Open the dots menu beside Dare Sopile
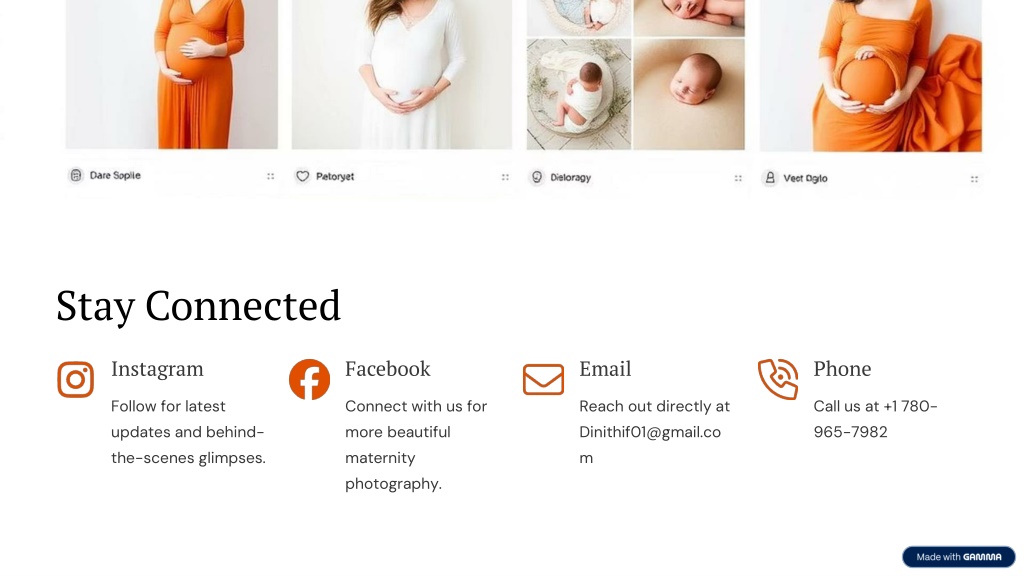Viewport: 1024px width, 576px height. (270, 176)
